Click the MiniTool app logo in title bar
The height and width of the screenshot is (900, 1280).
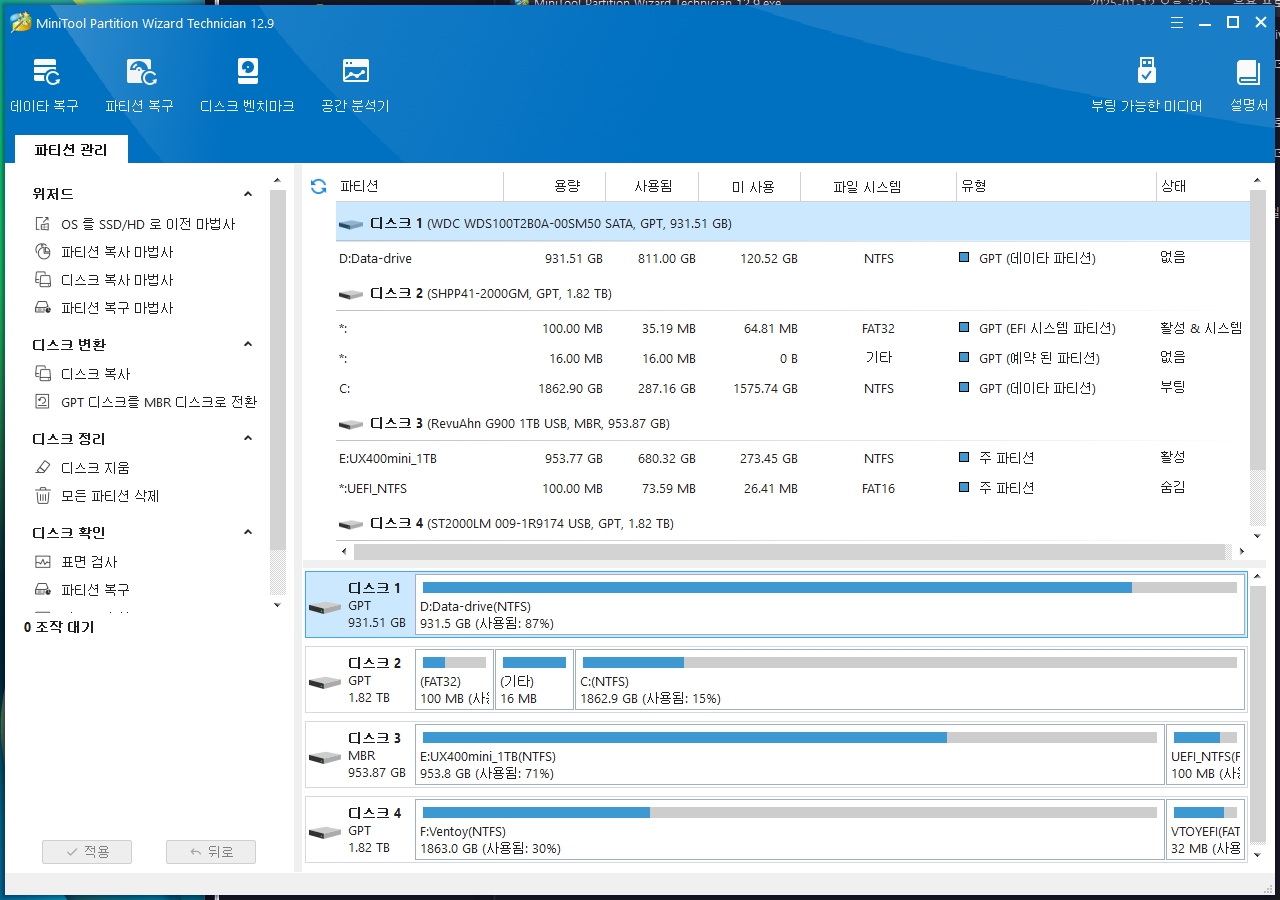[20, 22]
